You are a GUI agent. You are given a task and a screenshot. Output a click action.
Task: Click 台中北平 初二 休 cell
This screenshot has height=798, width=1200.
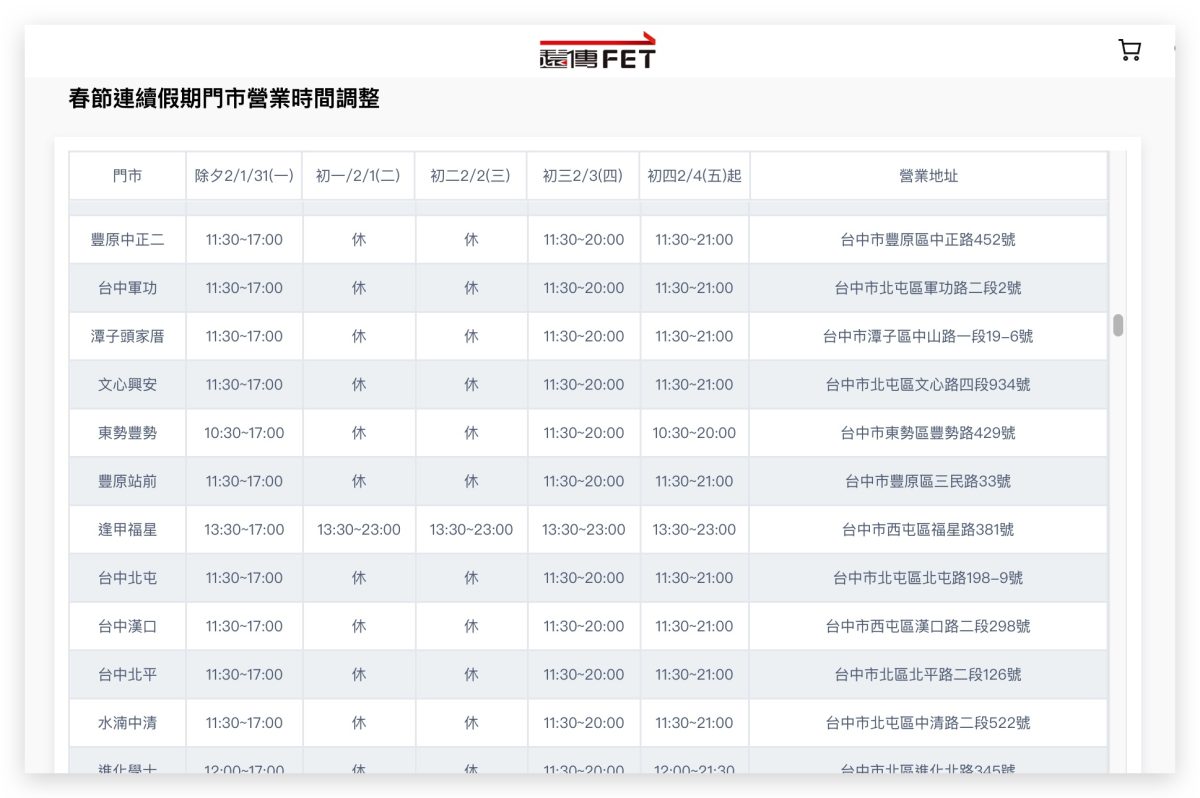(x=471, y=674)
